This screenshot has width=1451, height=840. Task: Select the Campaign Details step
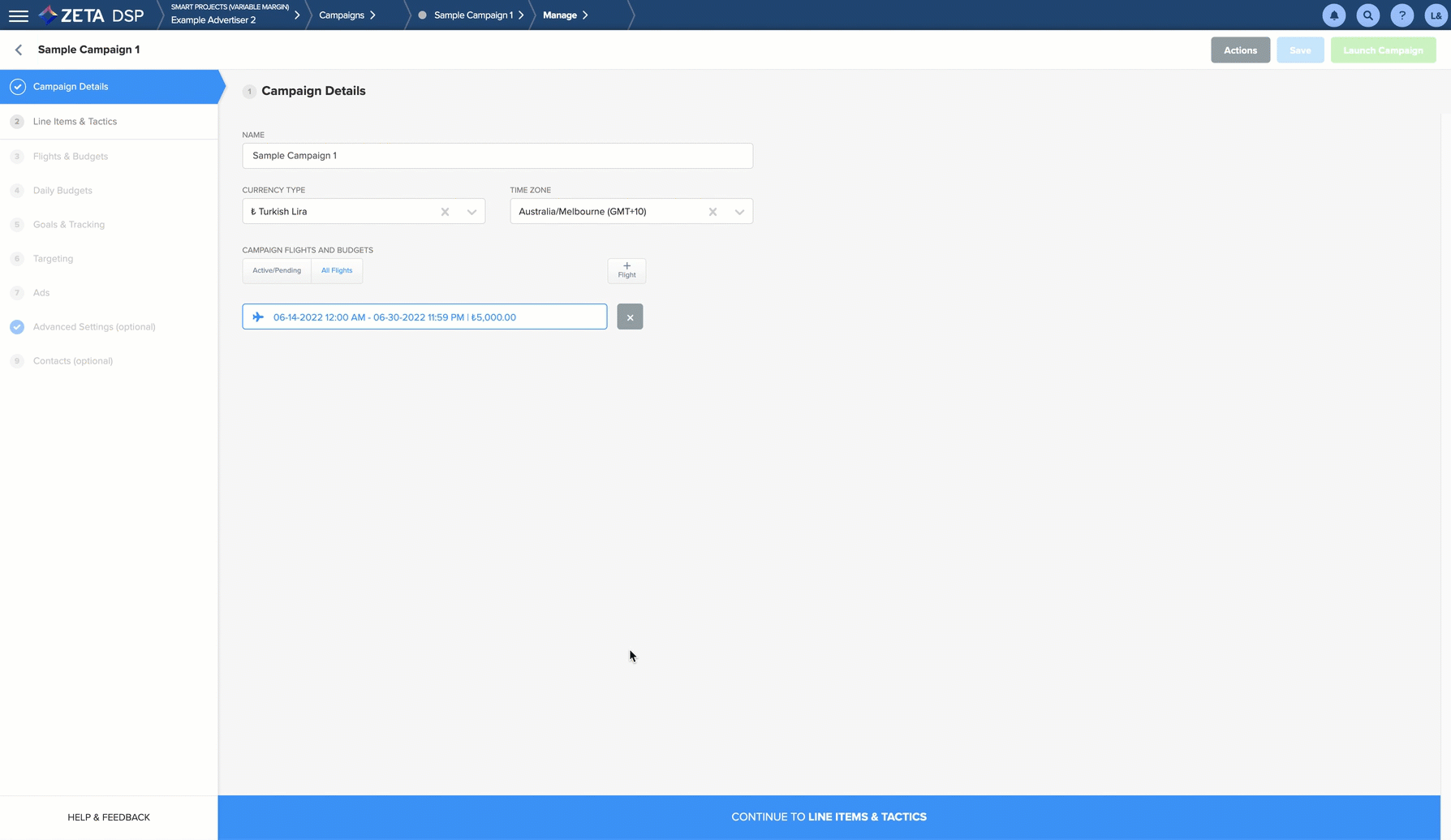click(x=109, y=87)
